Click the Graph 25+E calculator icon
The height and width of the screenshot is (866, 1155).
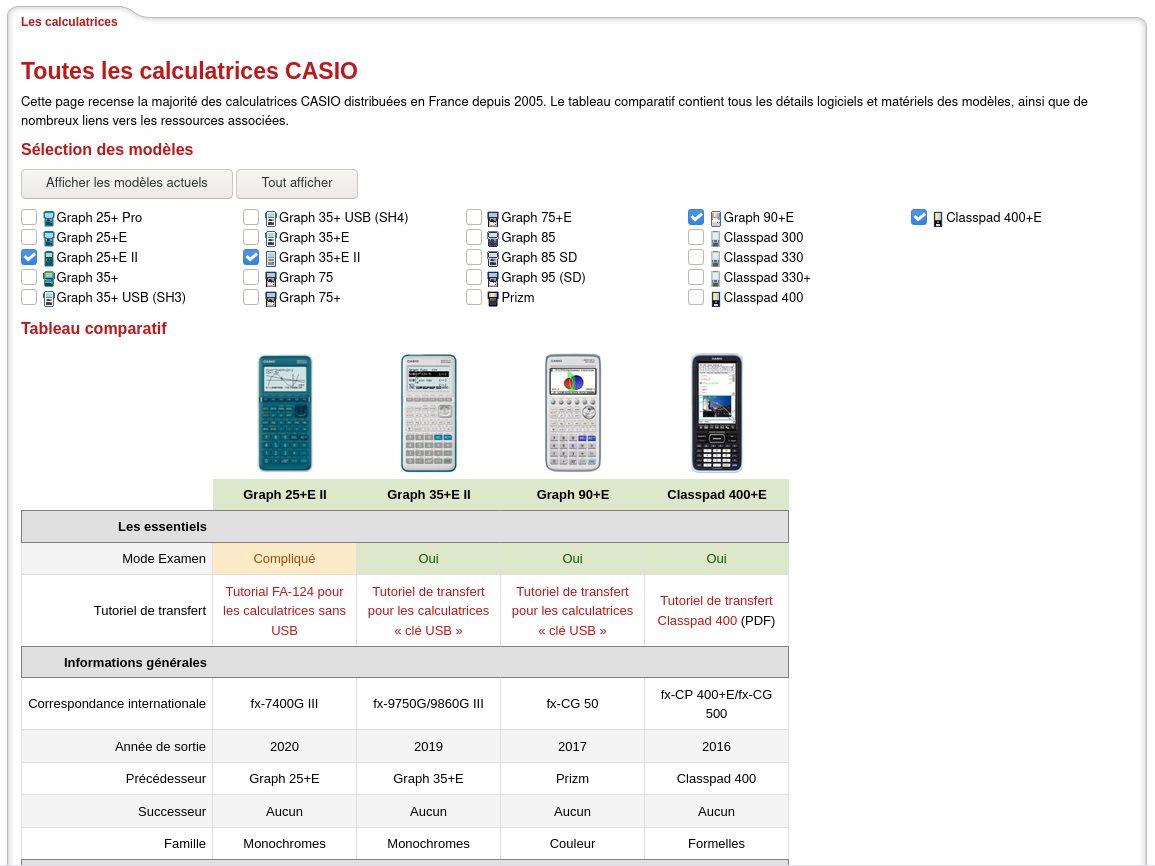click(x=49, y=239)
